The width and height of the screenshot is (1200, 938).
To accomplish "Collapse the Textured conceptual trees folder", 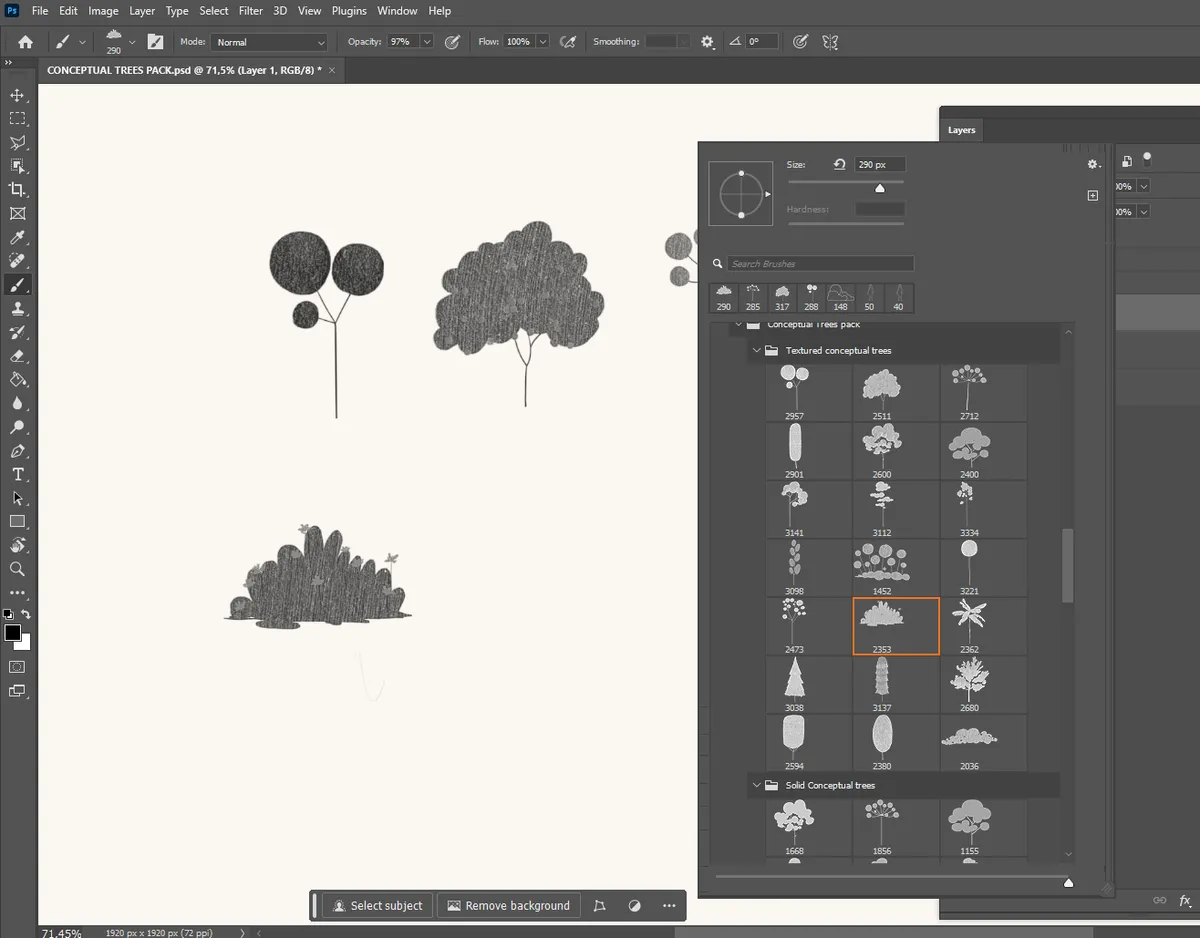I will coord(757,350).
